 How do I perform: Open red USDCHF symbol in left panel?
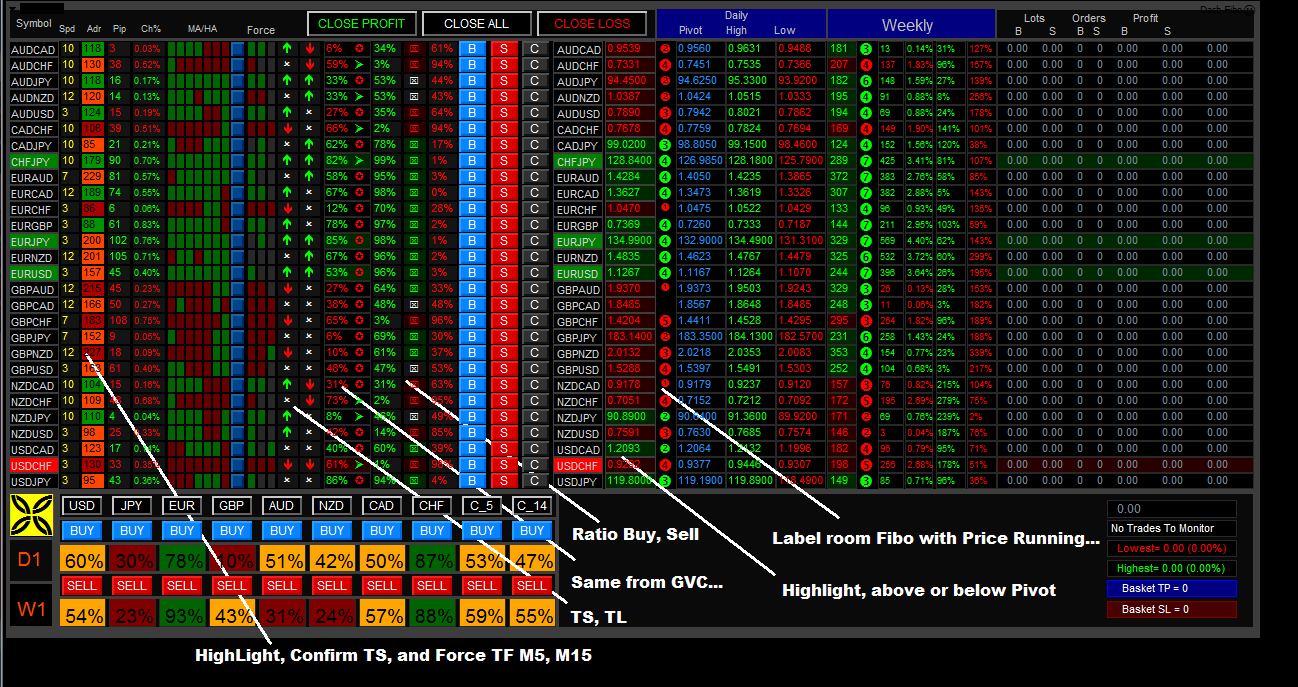[33, 465]
